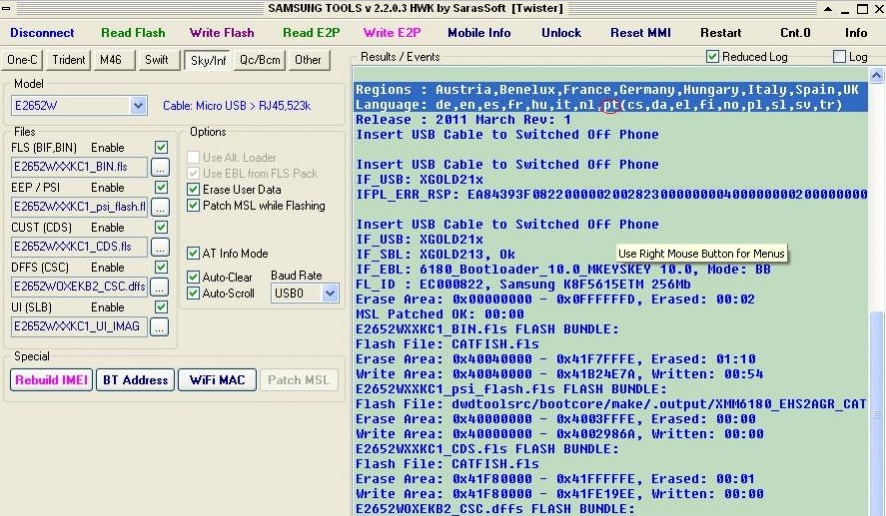The height and width of the screenshot is (516, 886).
Task: Toggle Auto-Clear checkbox
Action: (x=193, y=277)
